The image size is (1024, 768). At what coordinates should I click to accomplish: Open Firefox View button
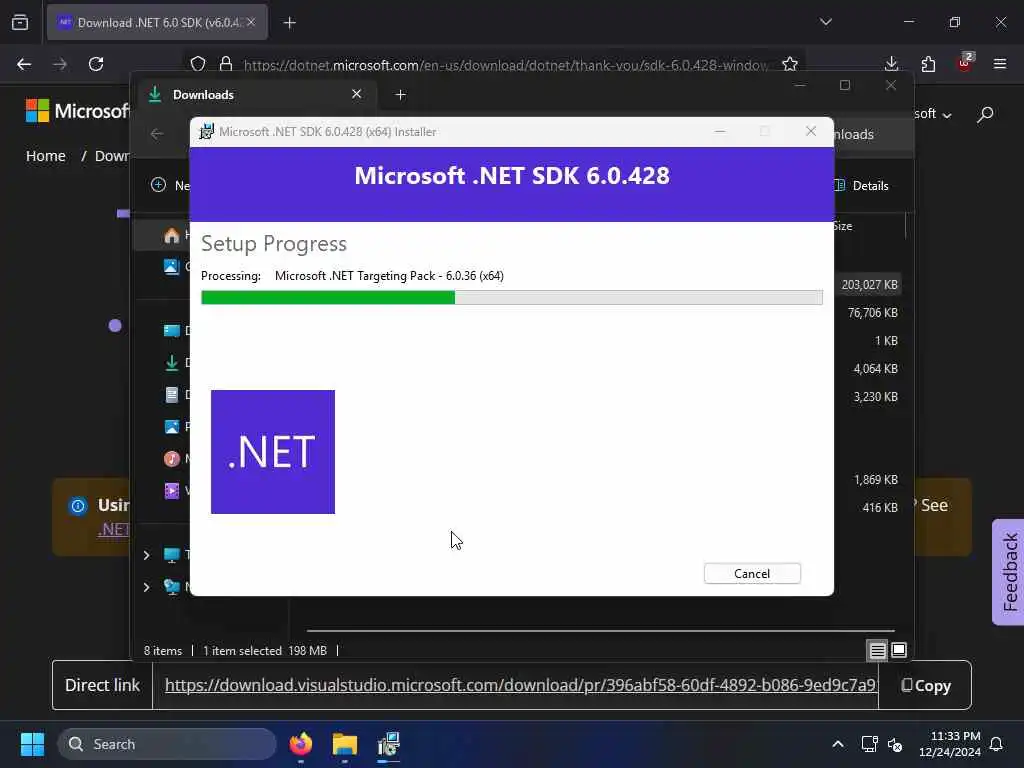[x=20, y=22]
